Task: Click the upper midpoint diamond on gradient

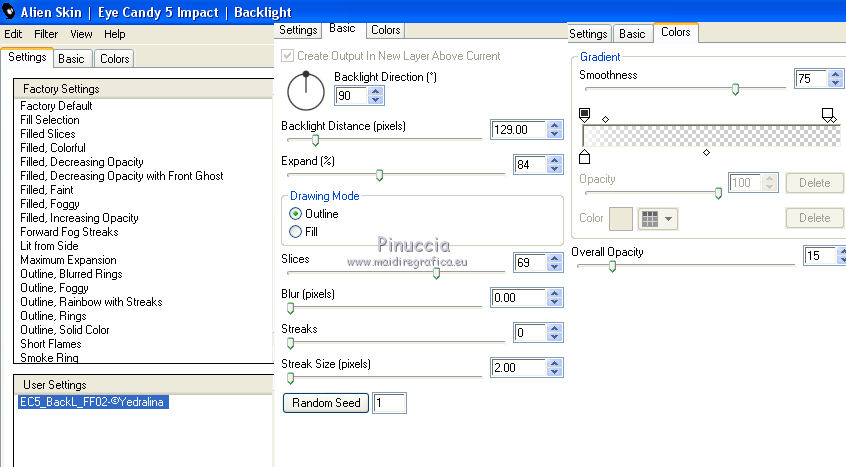Action: pos(605,119)
